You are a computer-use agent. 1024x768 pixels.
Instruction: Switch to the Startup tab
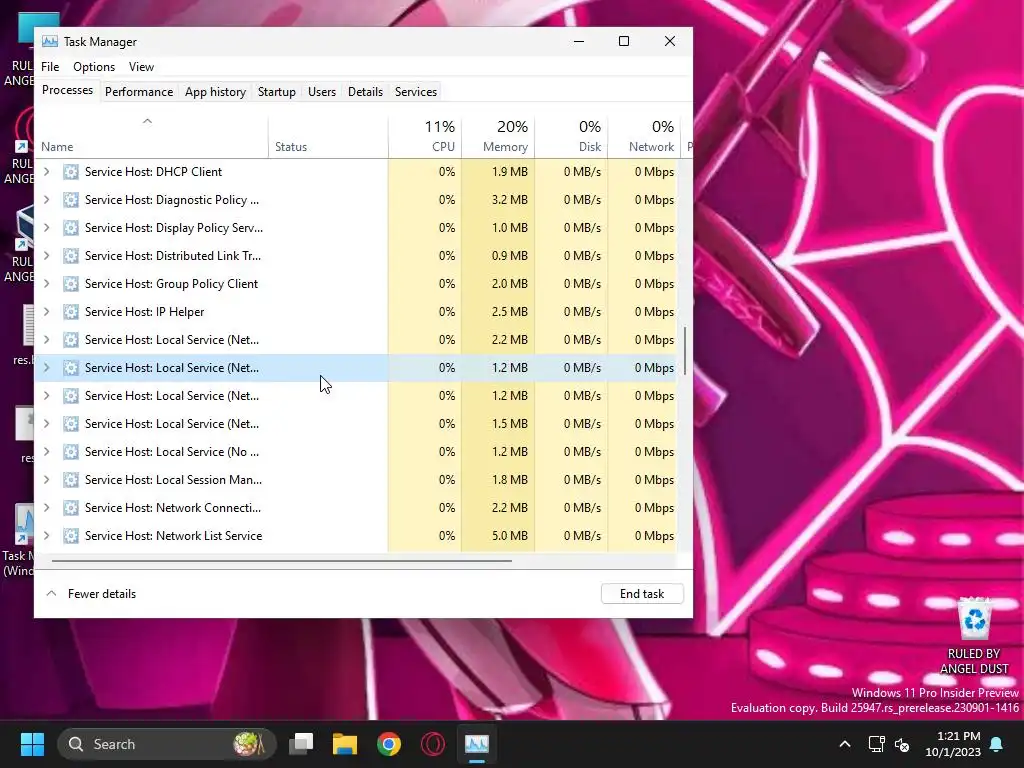click(277, 91)
